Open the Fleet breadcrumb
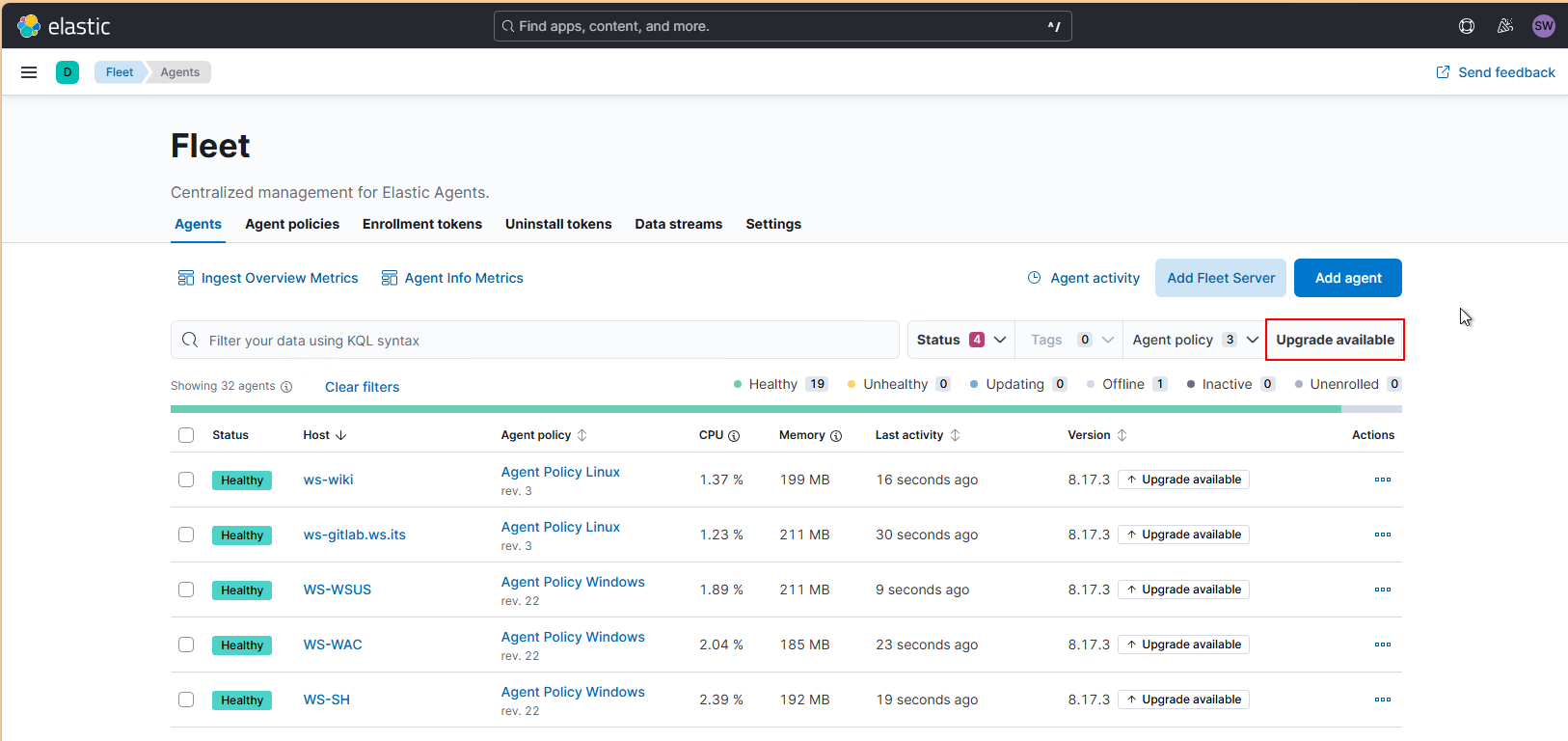 120,72
